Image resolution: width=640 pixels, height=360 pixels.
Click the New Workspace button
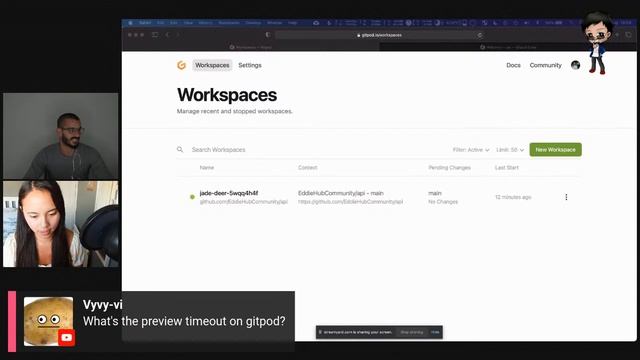(x=556, y=150)
